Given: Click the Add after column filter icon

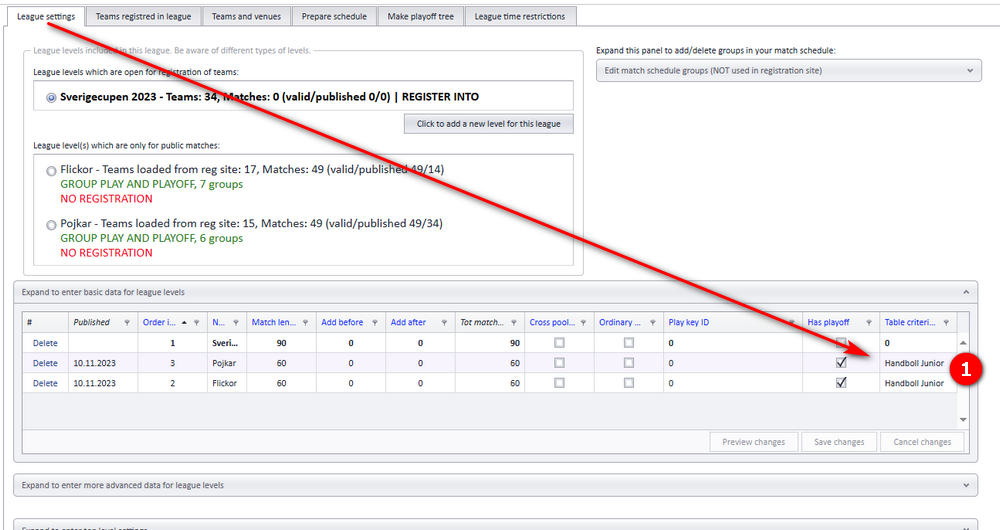Looking at the screenshot, I should point(445,323).
